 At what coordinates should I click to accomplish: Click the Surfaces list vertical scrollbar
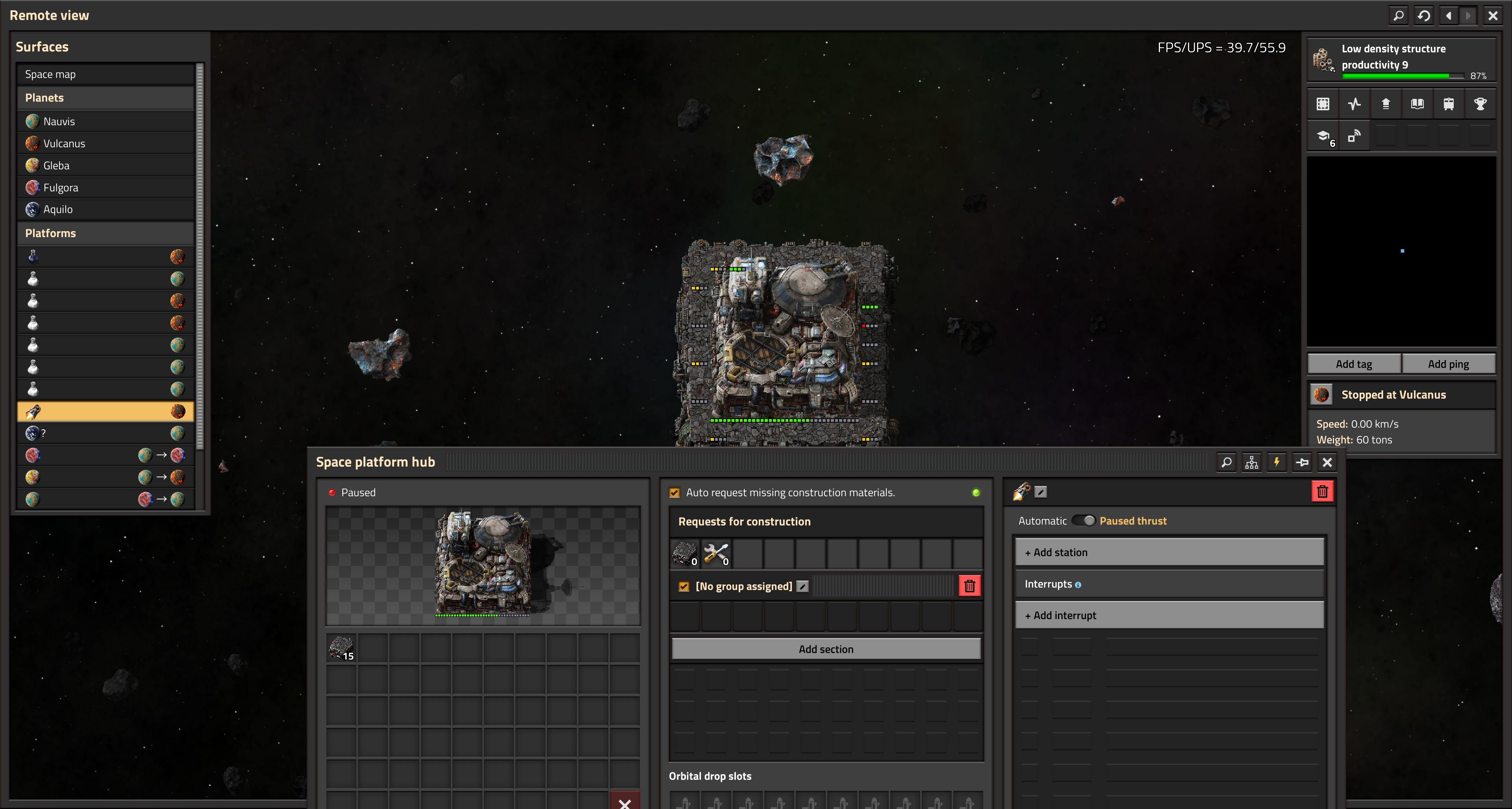click(200, 256)
